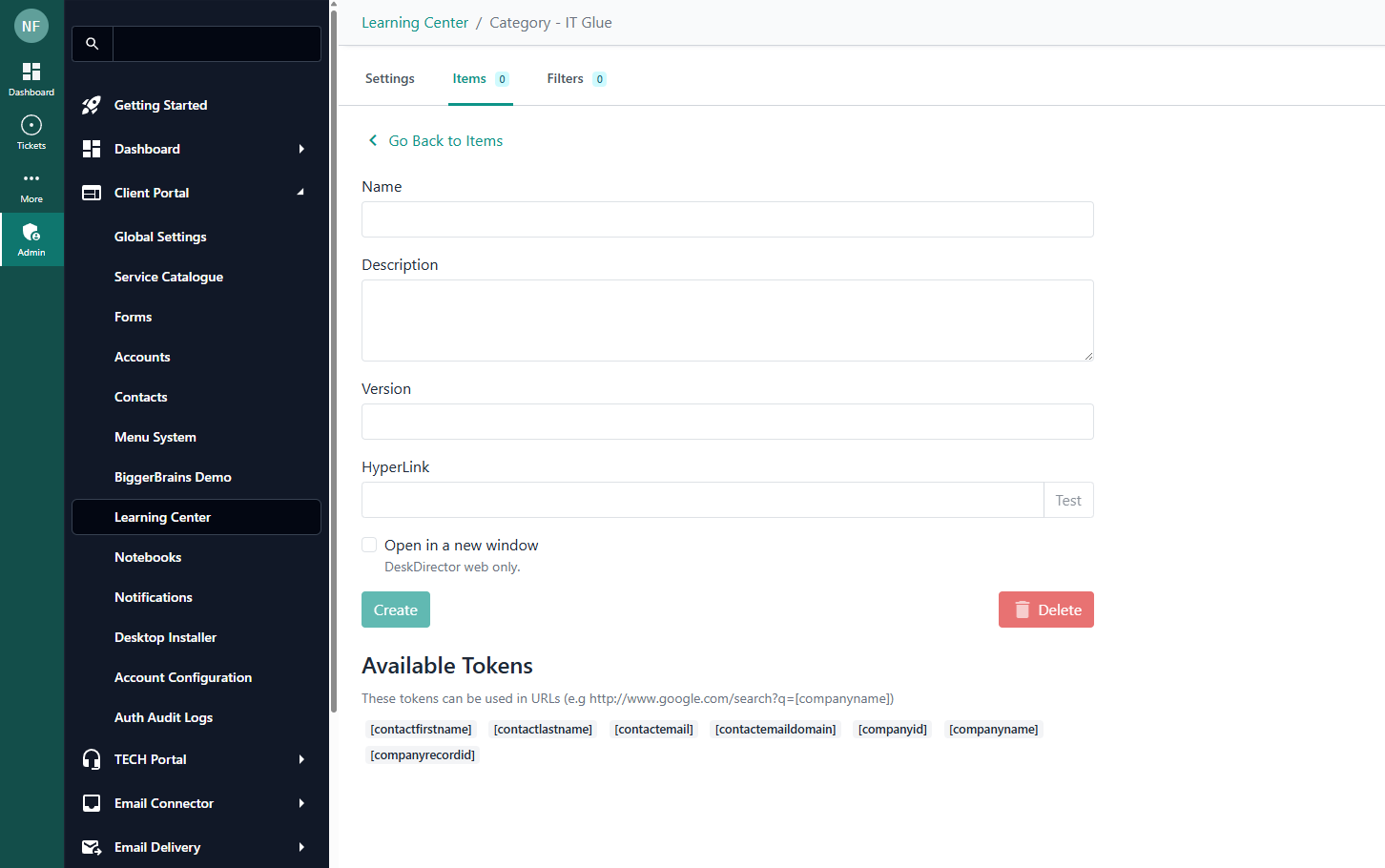Expand the Email Connector submenu arrow

tap(301, 803)
